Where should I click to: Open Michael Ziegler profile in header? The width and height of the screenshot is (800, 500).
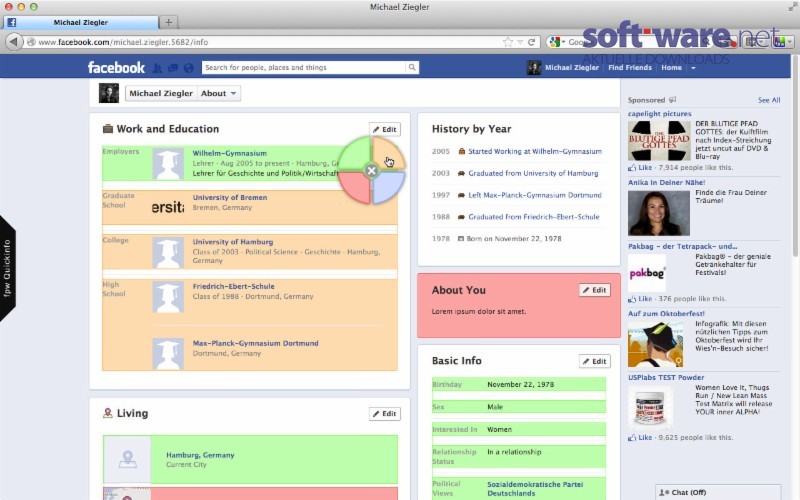(571, 67)
